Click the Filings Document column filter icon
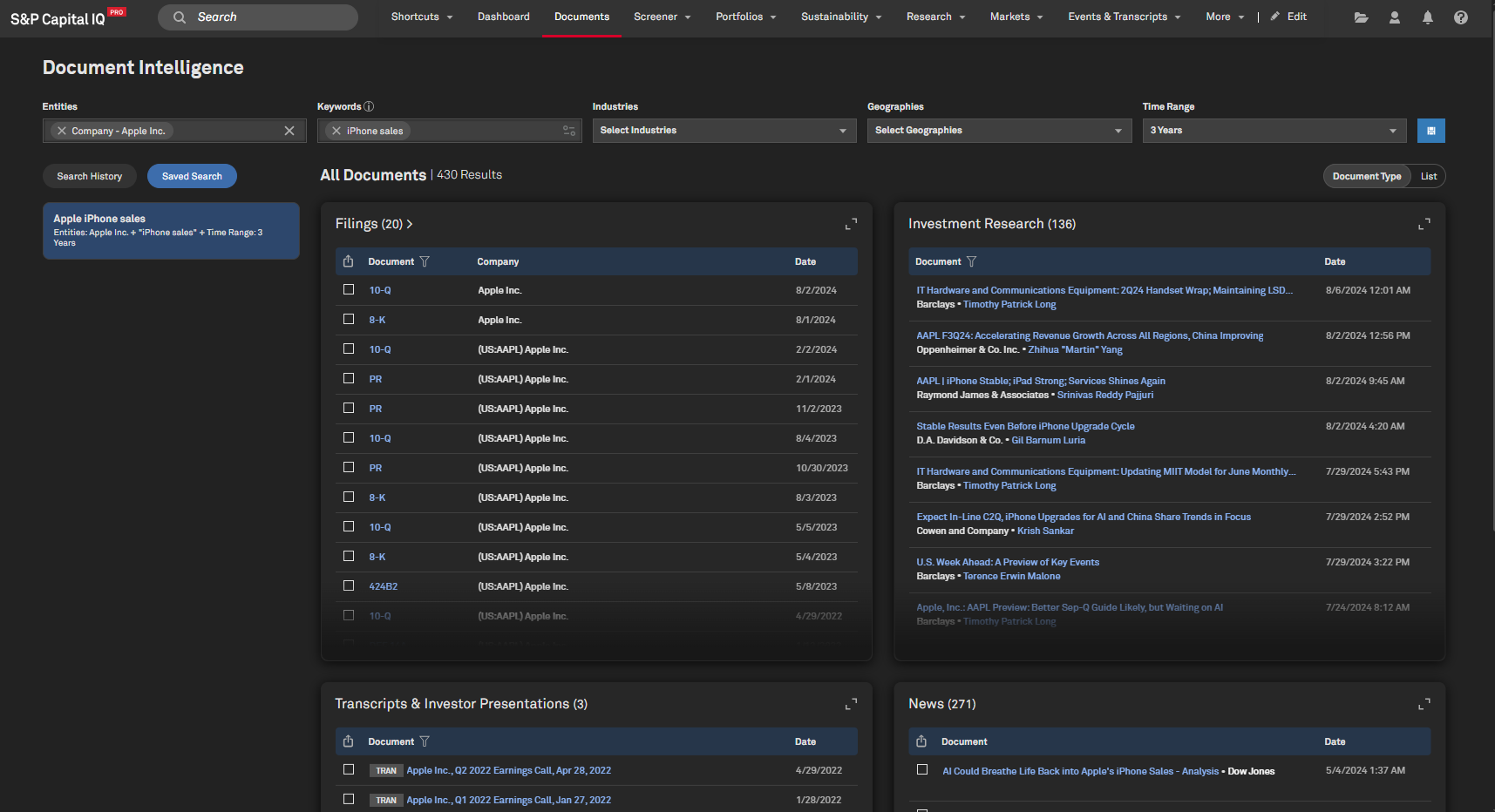 point(425,261)
